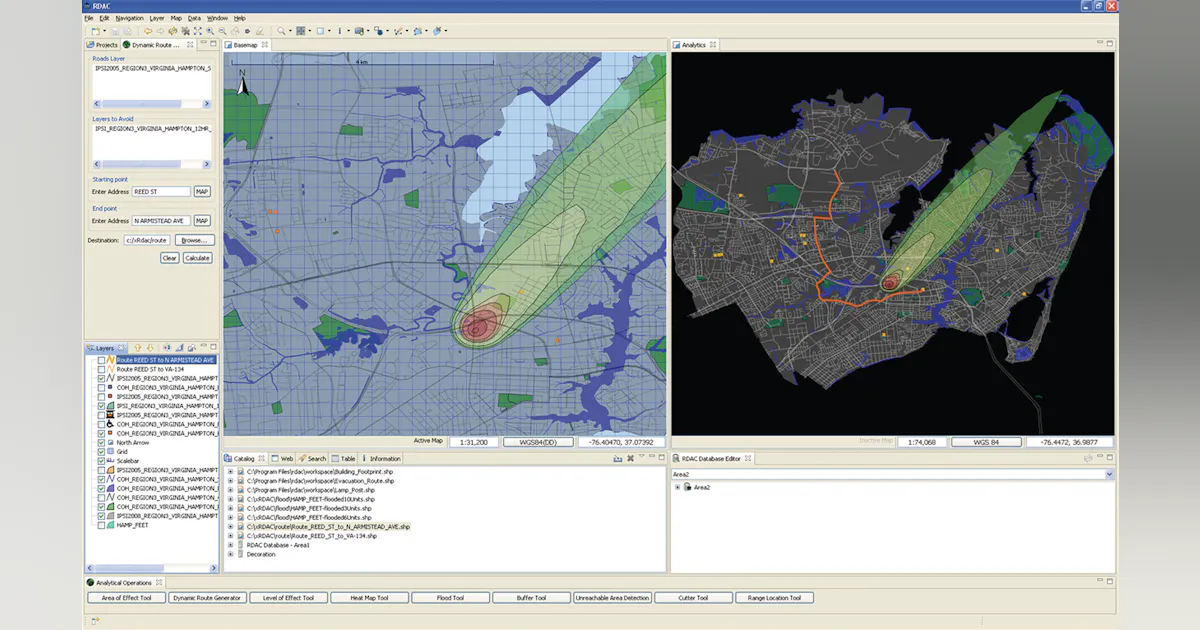Open the Navigation menu

point(129,18)
